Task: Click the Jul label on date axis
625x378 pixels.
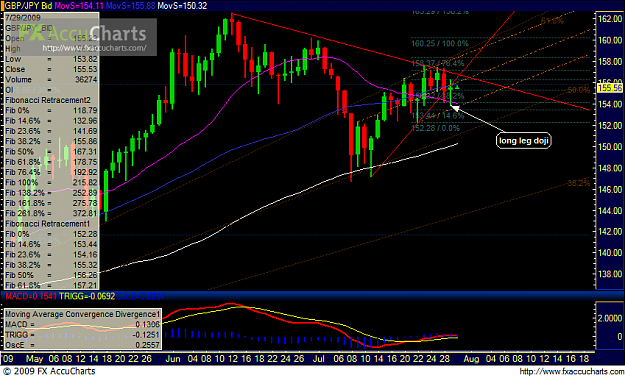Action: (319, 359)
